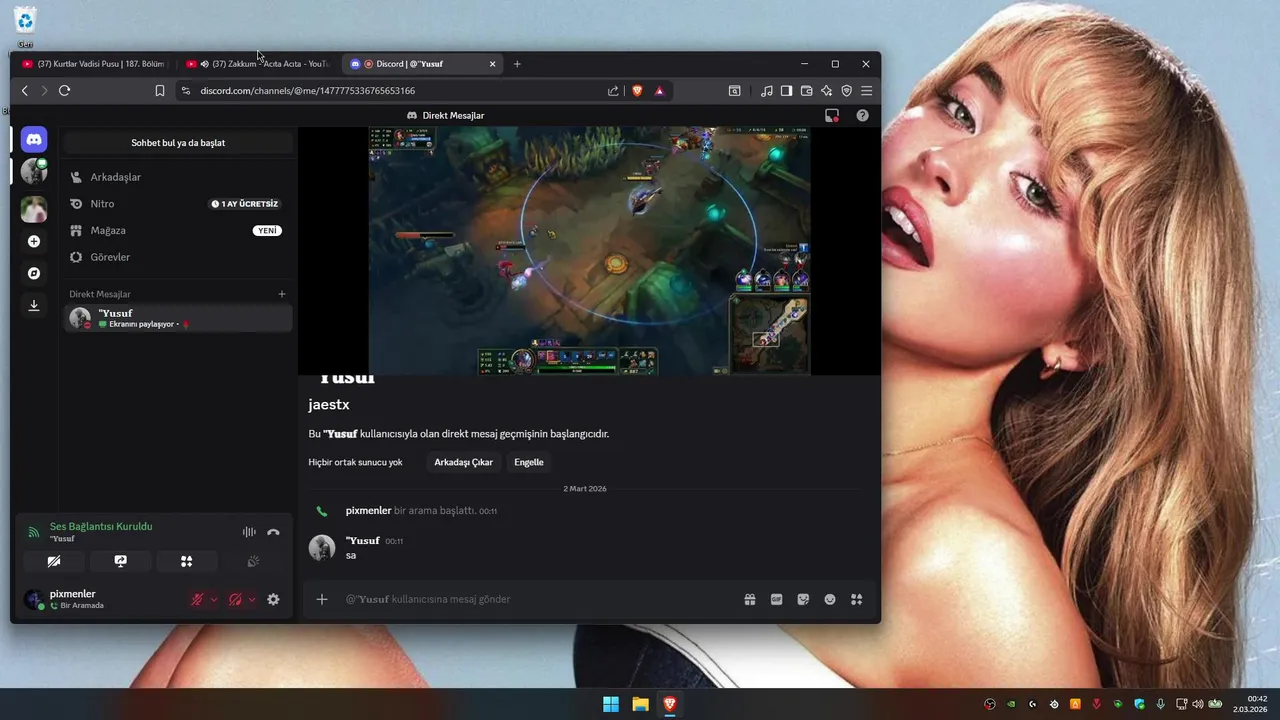Reload the Discord page
This screenshot has height=720, width=1280.
pos(64,91)
